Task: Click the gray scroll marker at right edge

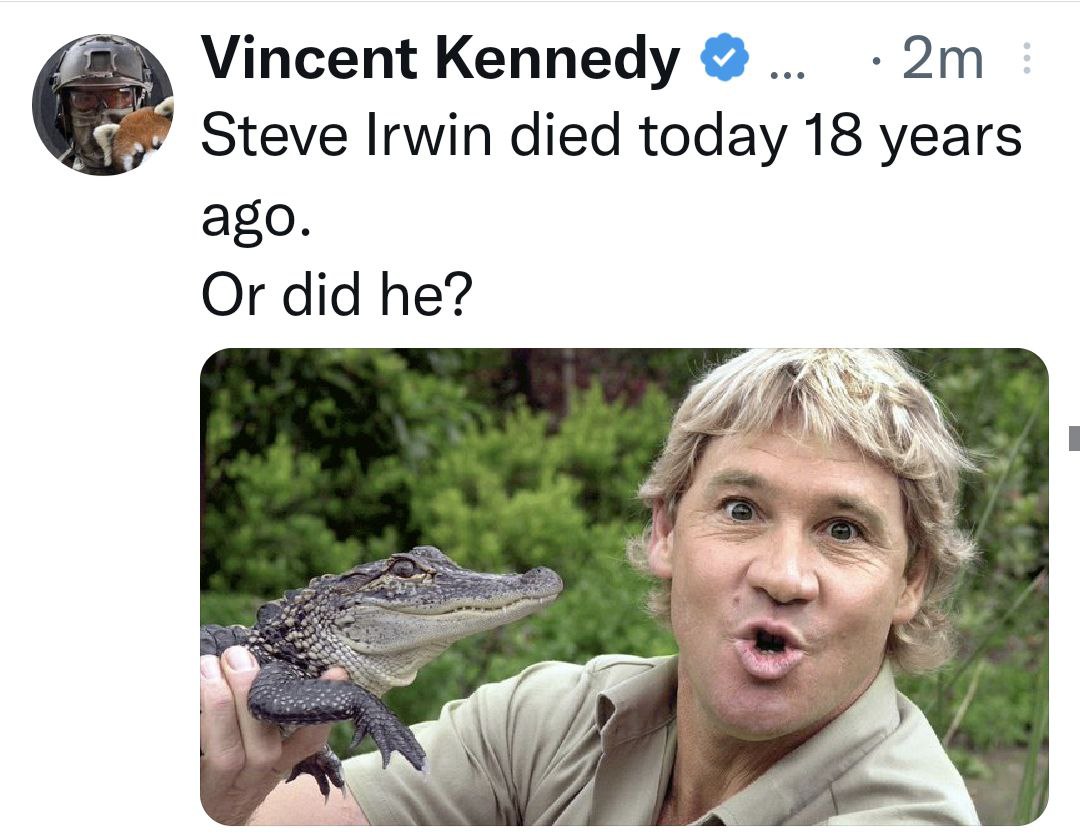Action: click(x=1074, y=437)
